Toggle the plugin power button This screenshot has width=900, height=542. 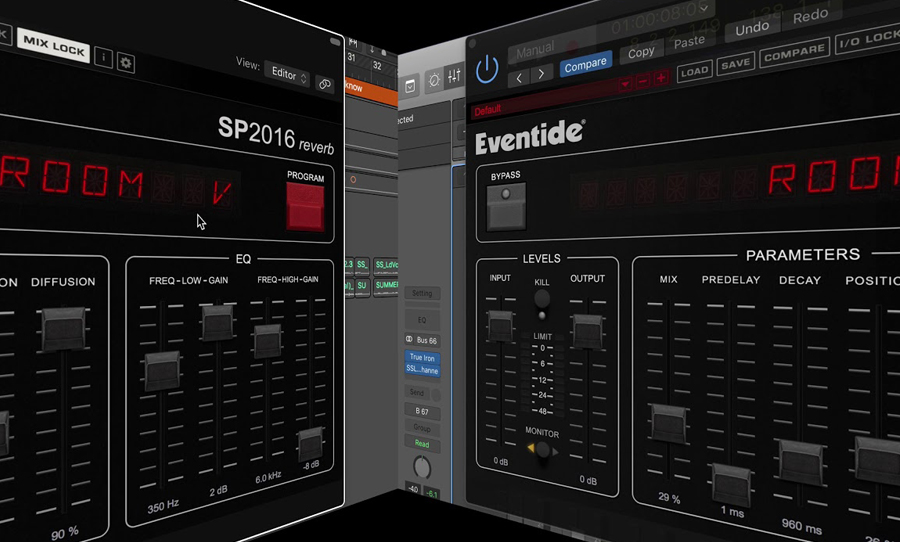pyautogui.click(x=487, y=68)
